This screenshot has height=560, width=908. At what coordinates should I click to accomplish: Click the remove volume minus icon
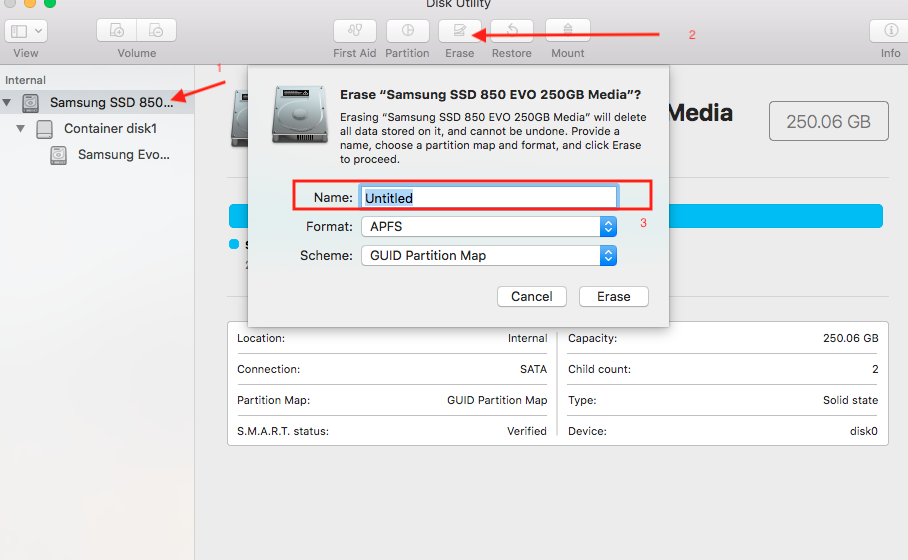[156, 30]
